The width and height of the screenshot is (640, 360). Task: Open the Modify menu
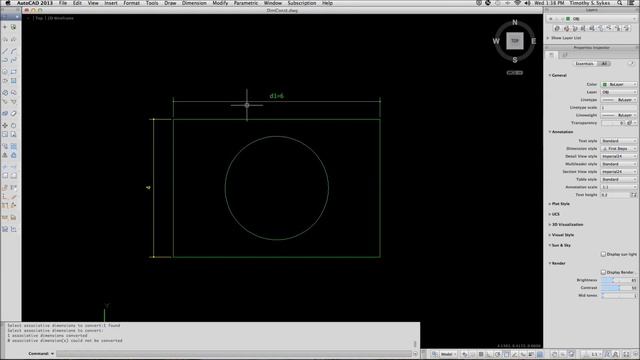click(220, 3)
